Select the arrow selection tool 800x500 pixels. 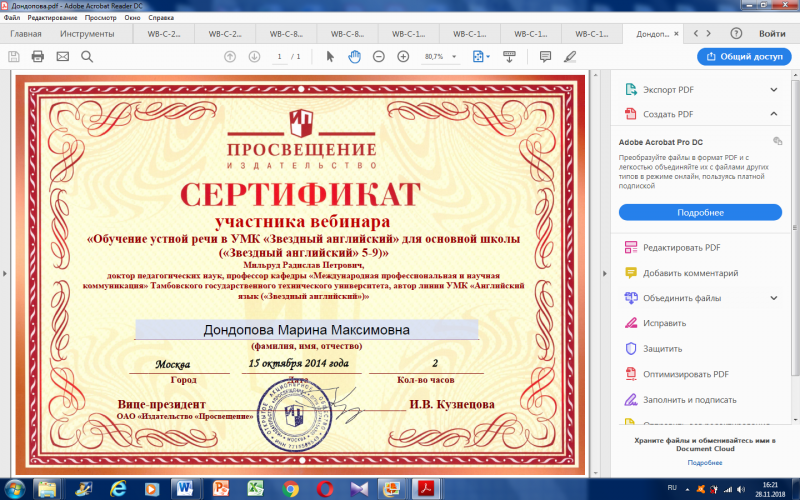330,57
